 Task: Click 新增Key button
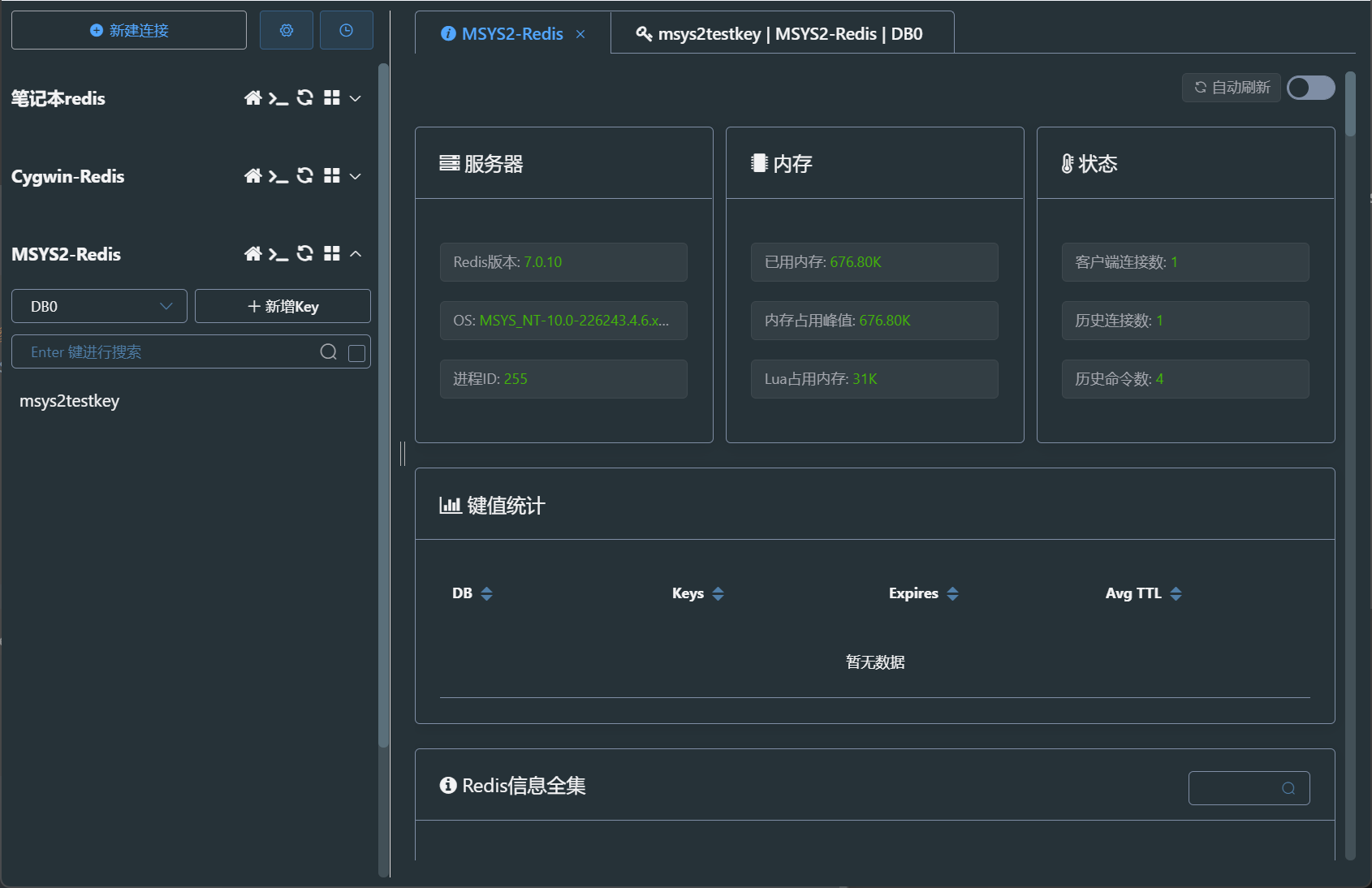click(283, 306)
